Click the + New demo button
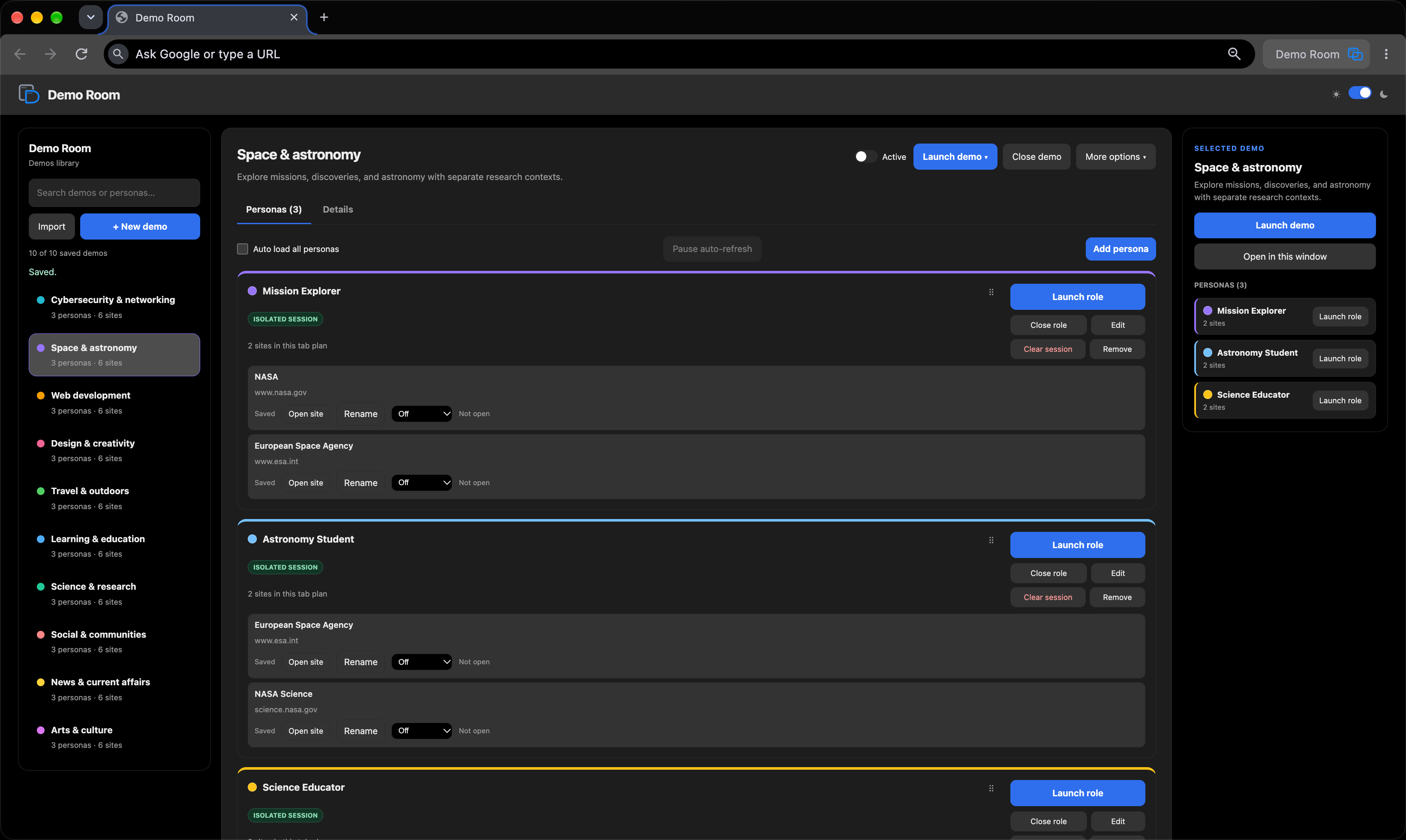The width and height of the screenshot is (1406, 840). 140,226
